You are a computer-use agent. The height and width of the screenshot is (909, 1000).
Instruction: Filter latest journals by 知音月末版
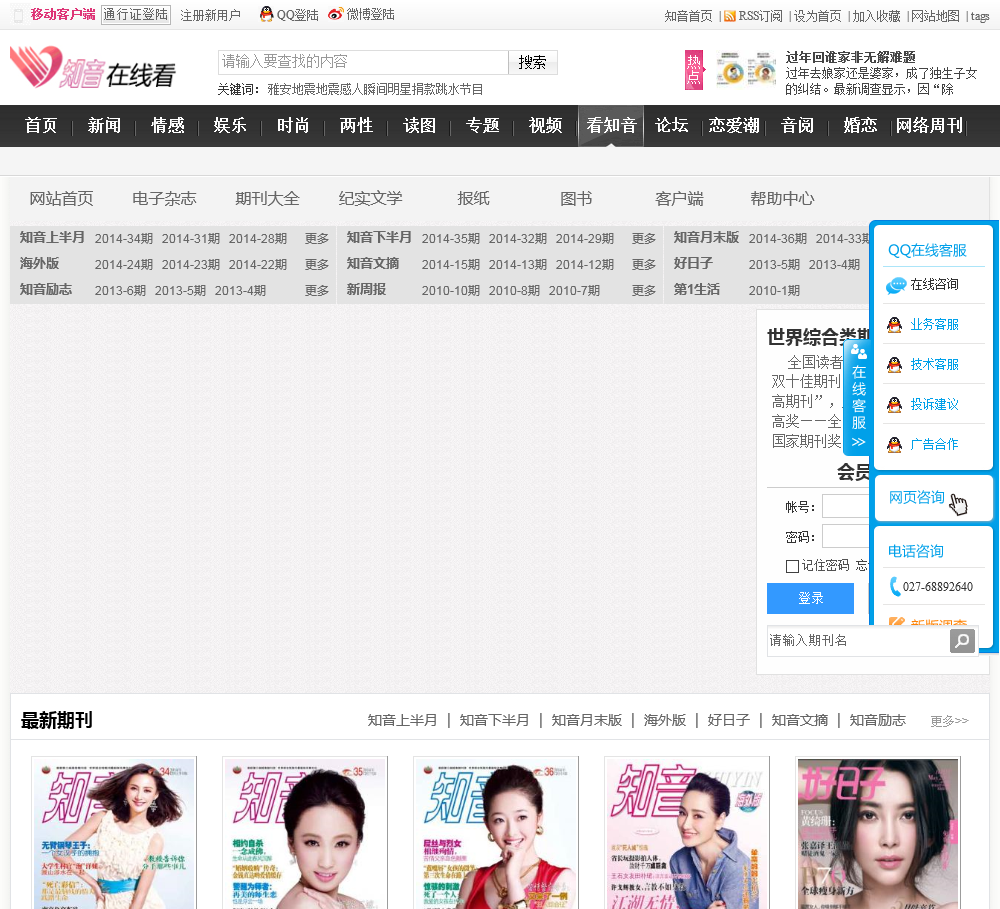[x=586, y=721]
